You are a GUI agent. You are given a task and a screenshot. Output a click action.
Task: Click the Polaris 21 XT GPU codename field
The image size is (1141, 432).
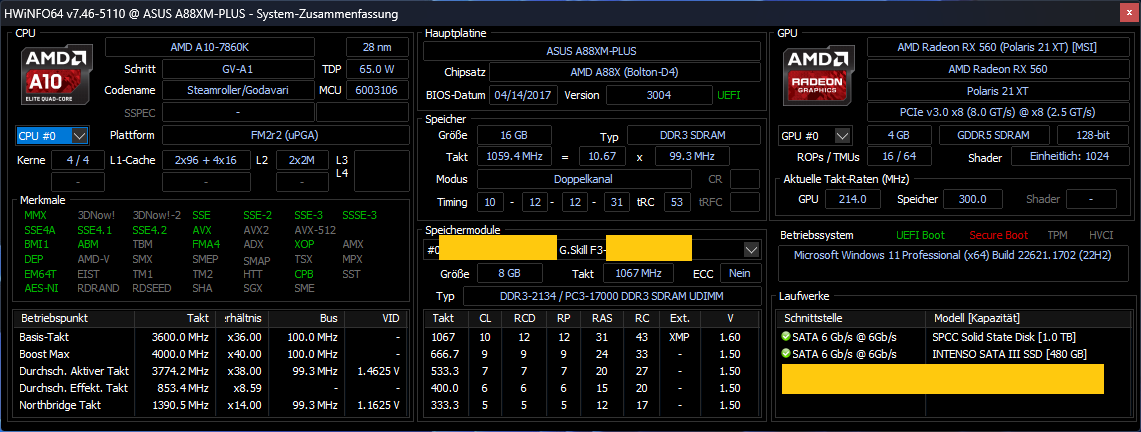(996, 91)
